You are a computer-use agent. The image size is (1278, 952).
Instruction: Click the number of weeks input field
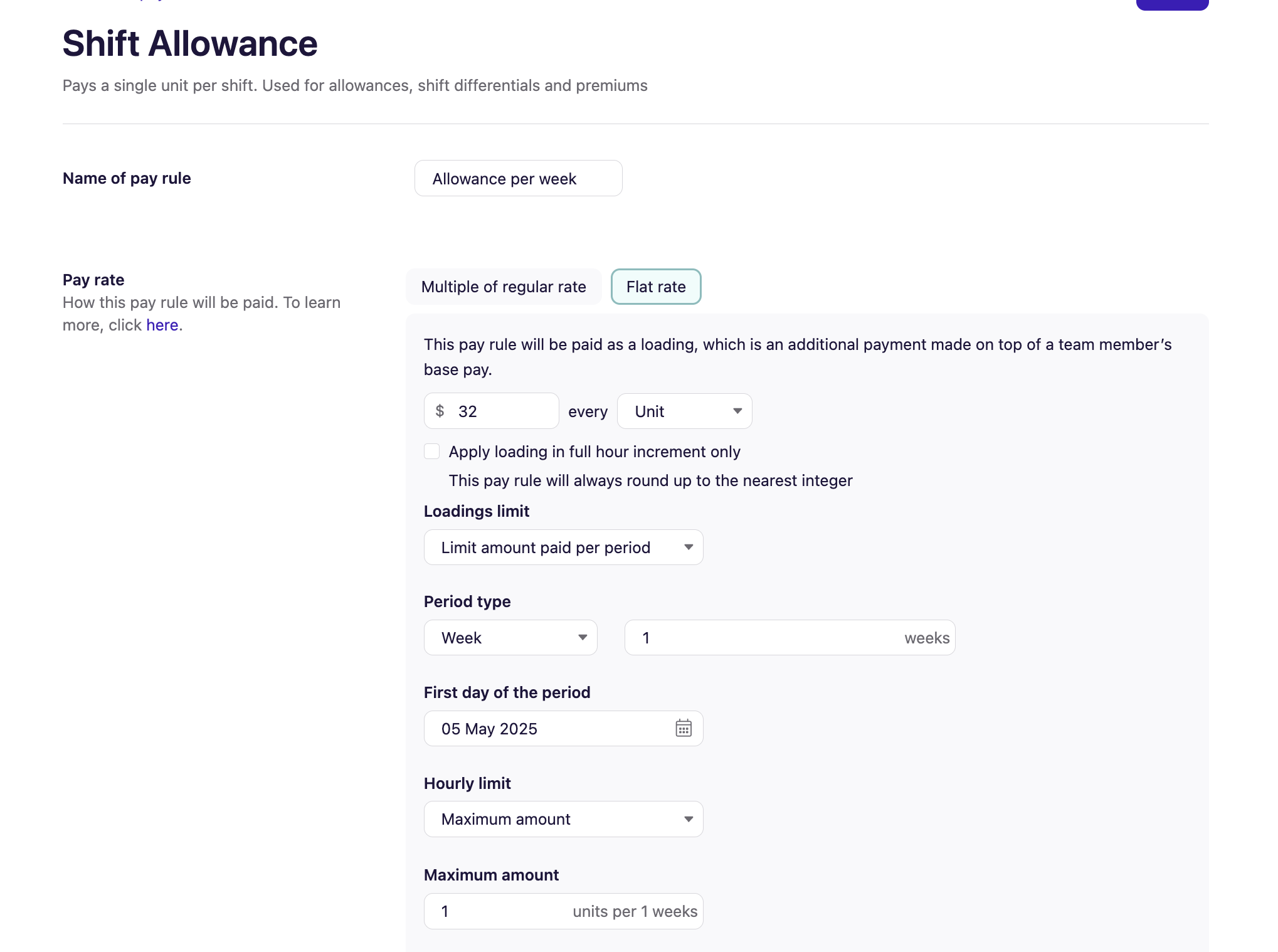pos(765,638)
